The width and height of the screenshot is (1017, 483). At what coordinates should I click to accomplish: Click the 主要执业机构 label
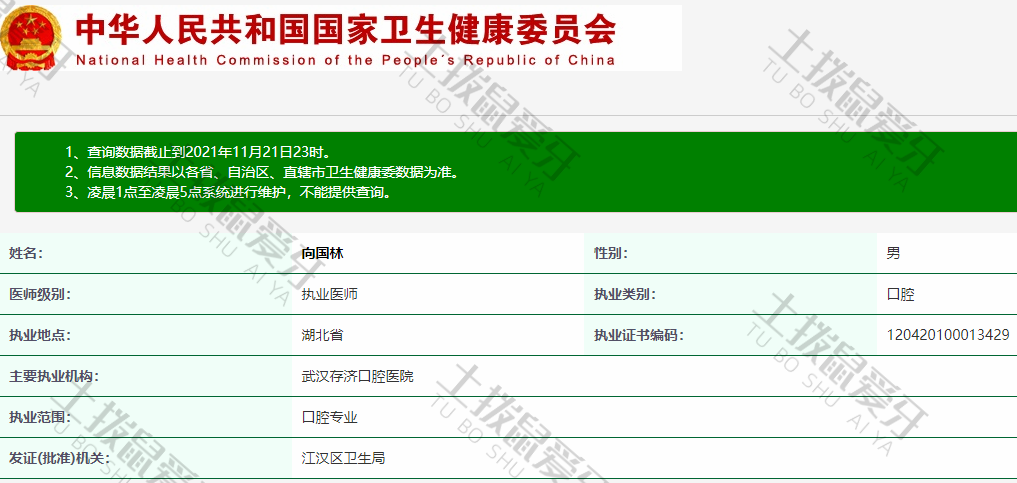[54, 376]
